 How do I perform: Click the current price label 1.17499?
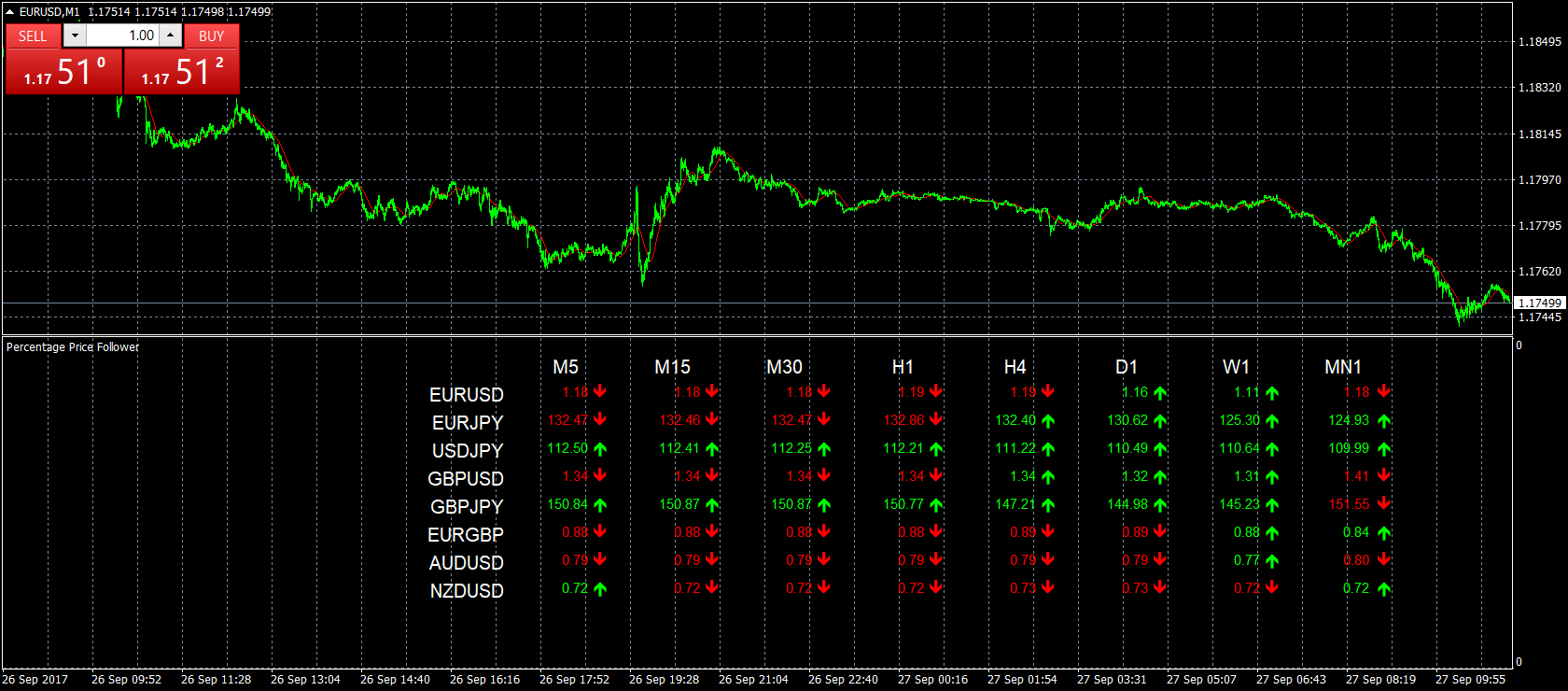(x=1539, y=303)
